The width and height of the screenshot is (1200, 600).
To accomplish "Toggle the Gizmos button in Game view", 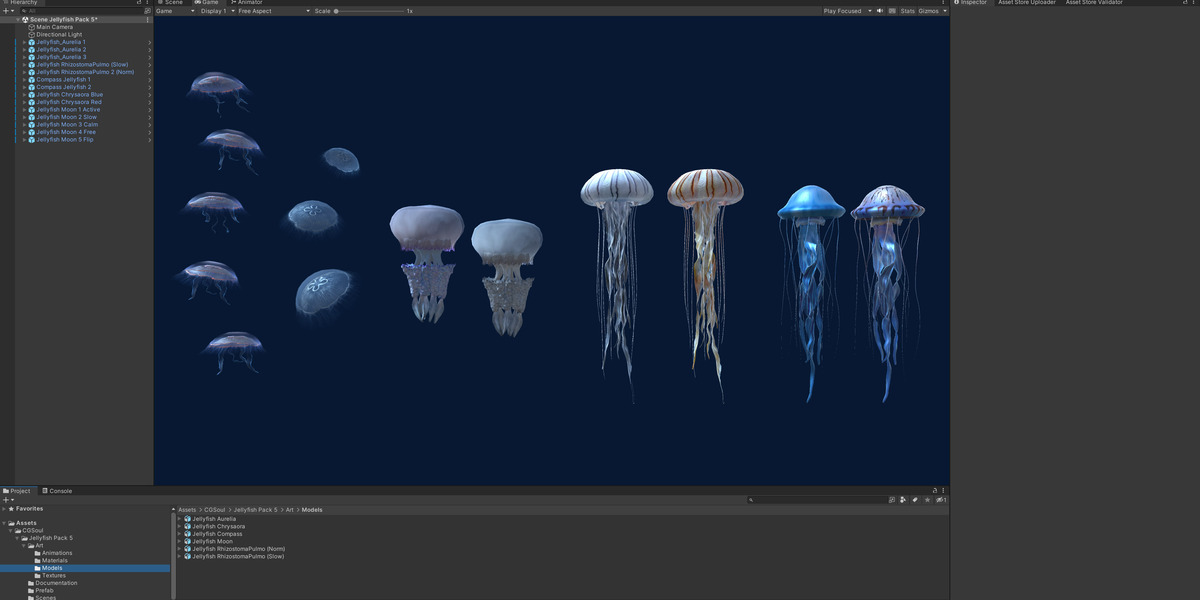I will [928, 11].
